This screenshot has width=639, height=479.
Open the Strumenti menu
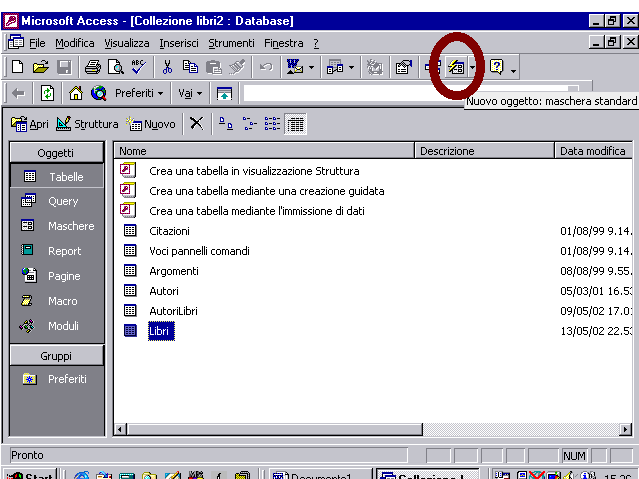(231, 43)
